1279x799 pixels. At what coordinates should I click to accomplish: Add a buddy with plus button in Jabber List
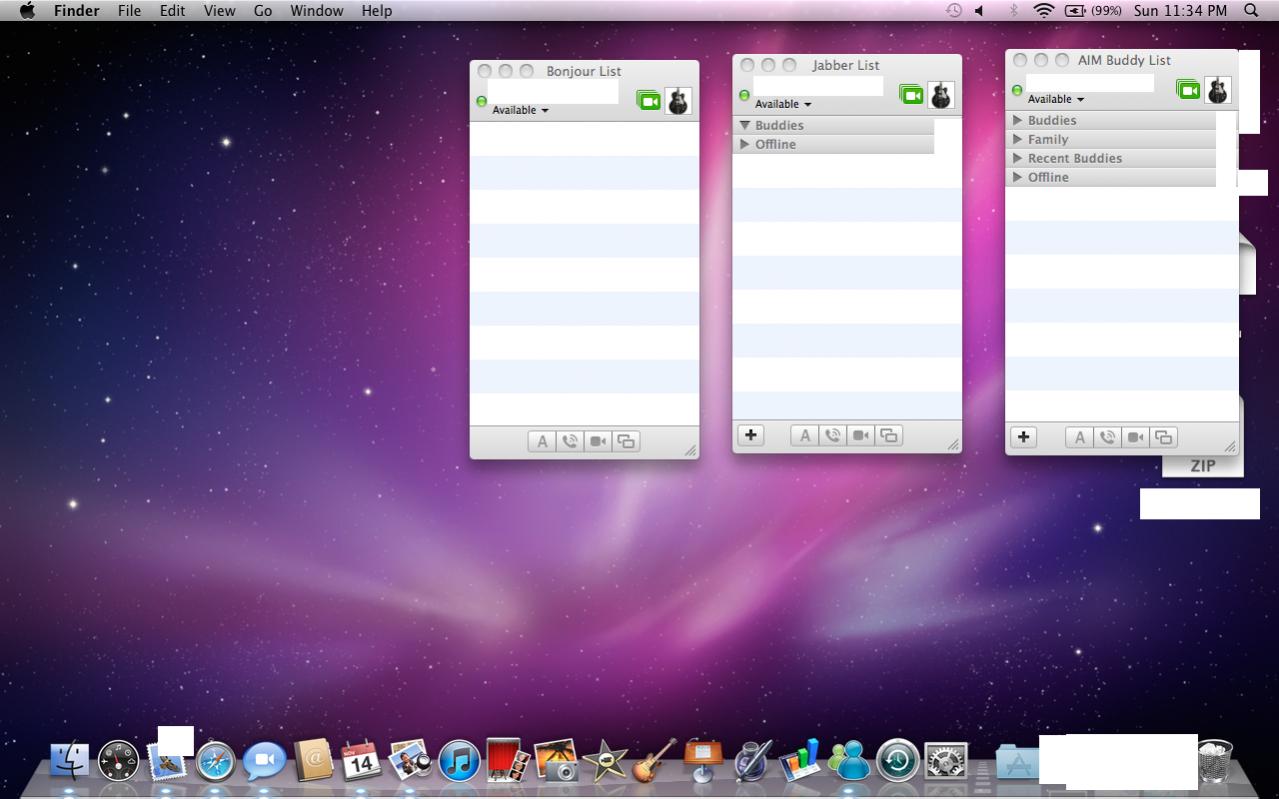pos(751,435)
